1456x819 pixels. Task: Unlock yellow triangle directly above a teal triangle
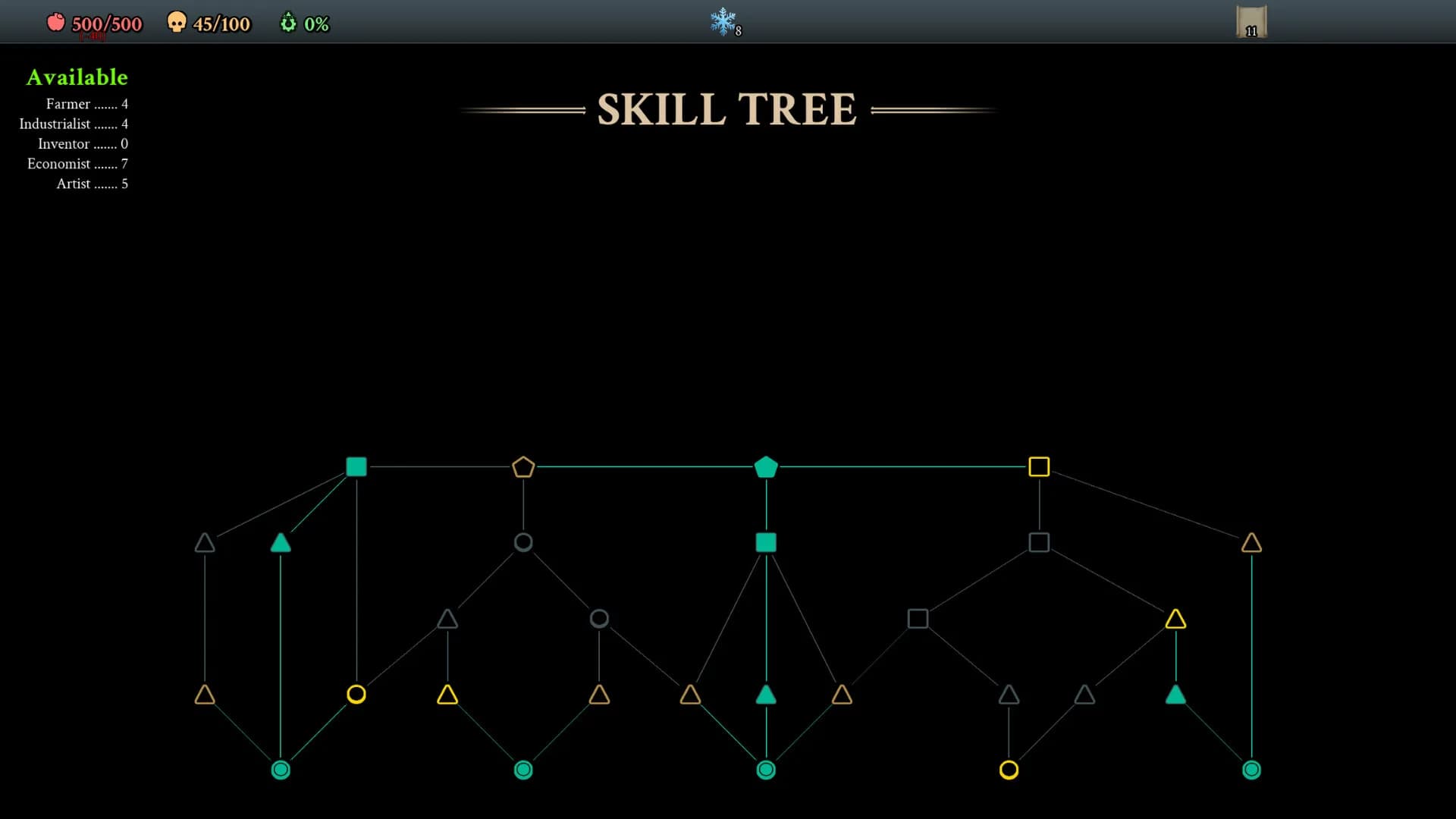click(x=1175, y=619)
